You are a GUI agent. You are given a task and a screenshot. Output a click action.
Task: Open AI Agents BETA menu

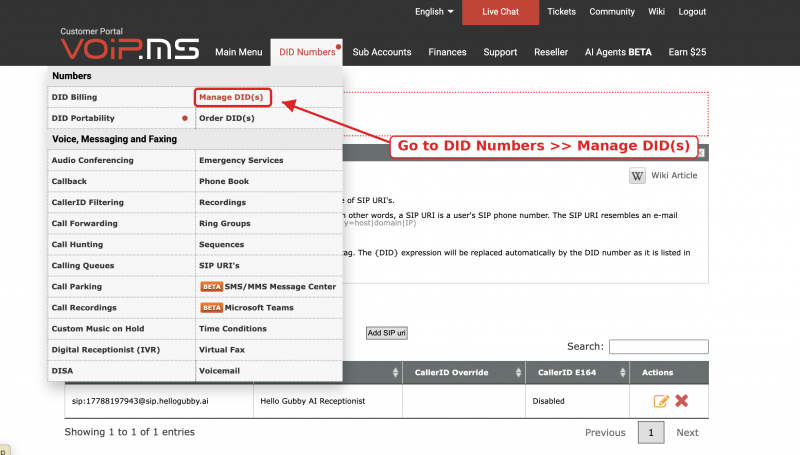(618, 52)
